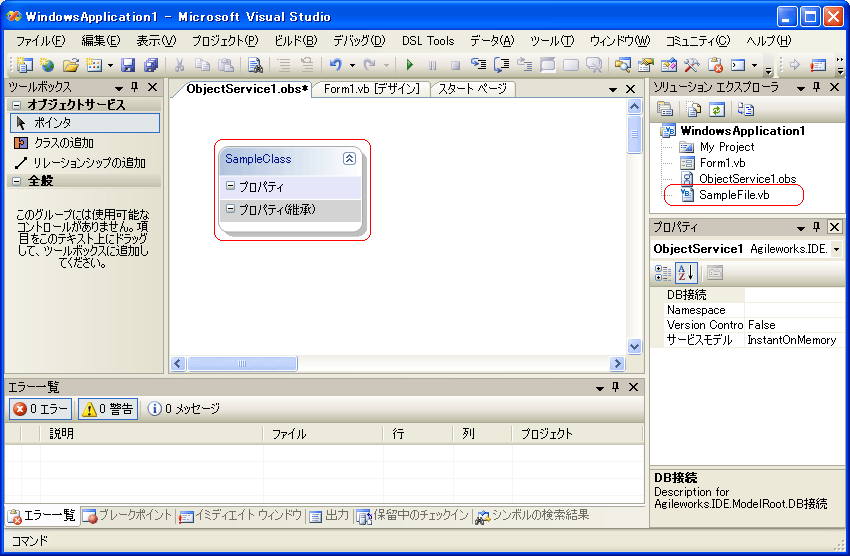The width and height of the screenshot is (850, 556).
Task: Open the Undo history dropdown arrow
Action: [x=352, y=65]
